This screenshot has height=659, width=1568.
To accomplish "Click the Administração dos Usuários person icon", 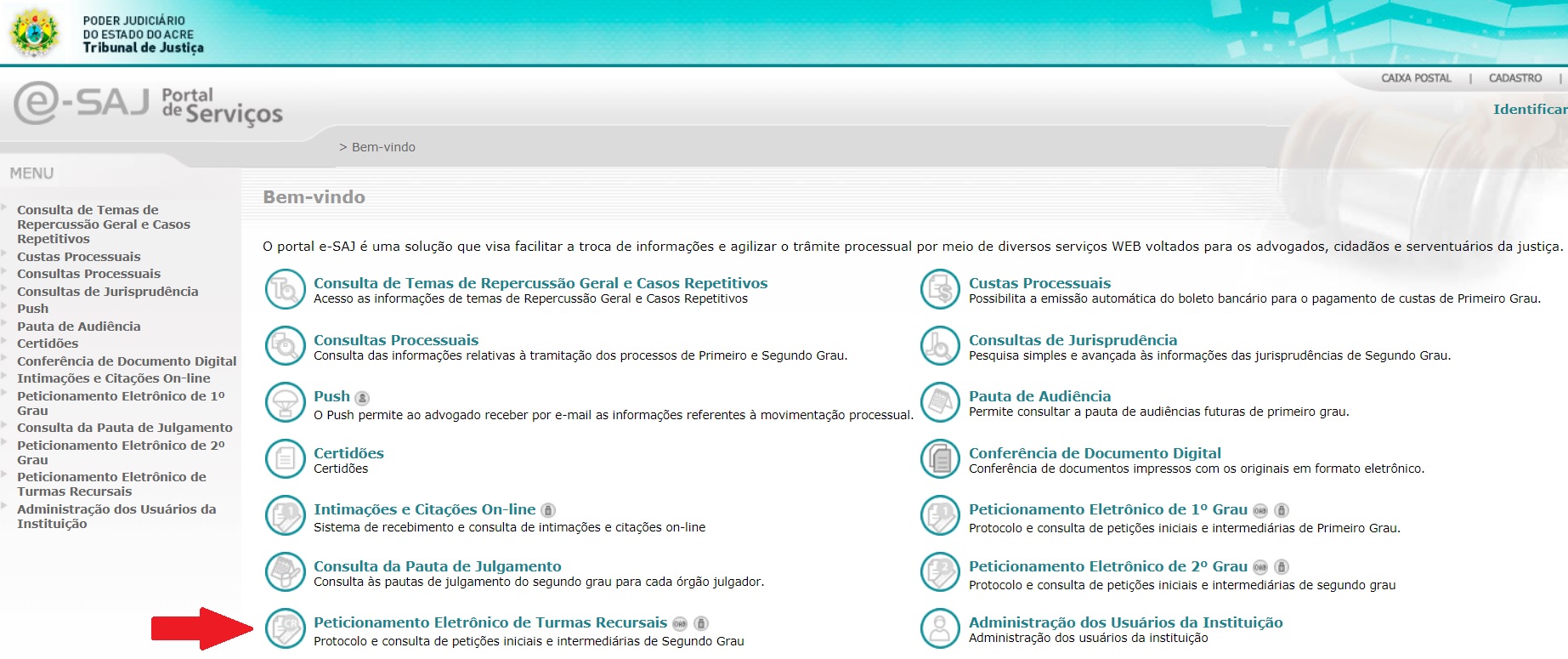I will [x=940, y=628].
